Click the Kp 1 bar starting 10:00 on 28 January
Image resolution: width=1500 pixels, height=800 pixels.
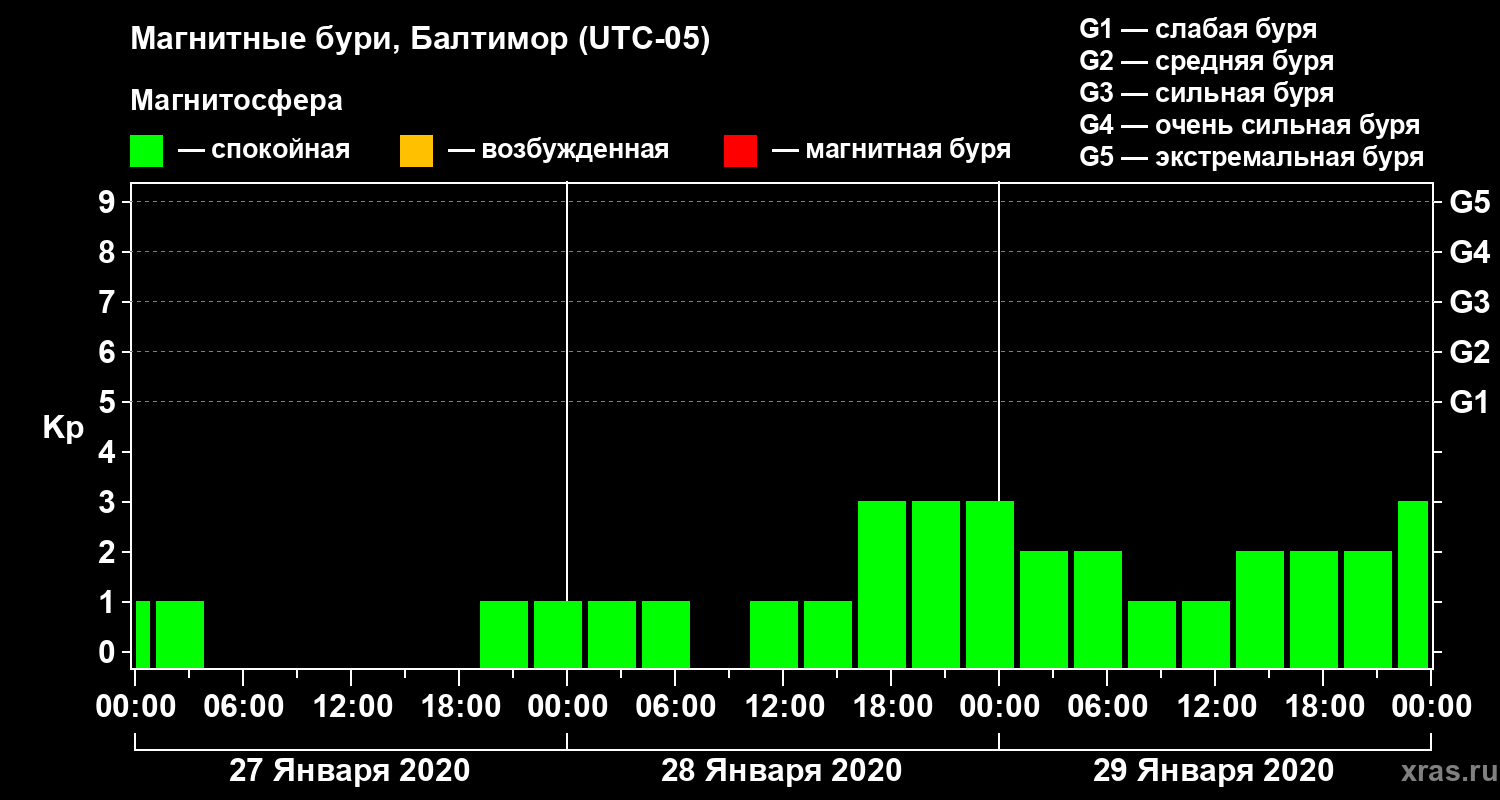tap(774, 634)
